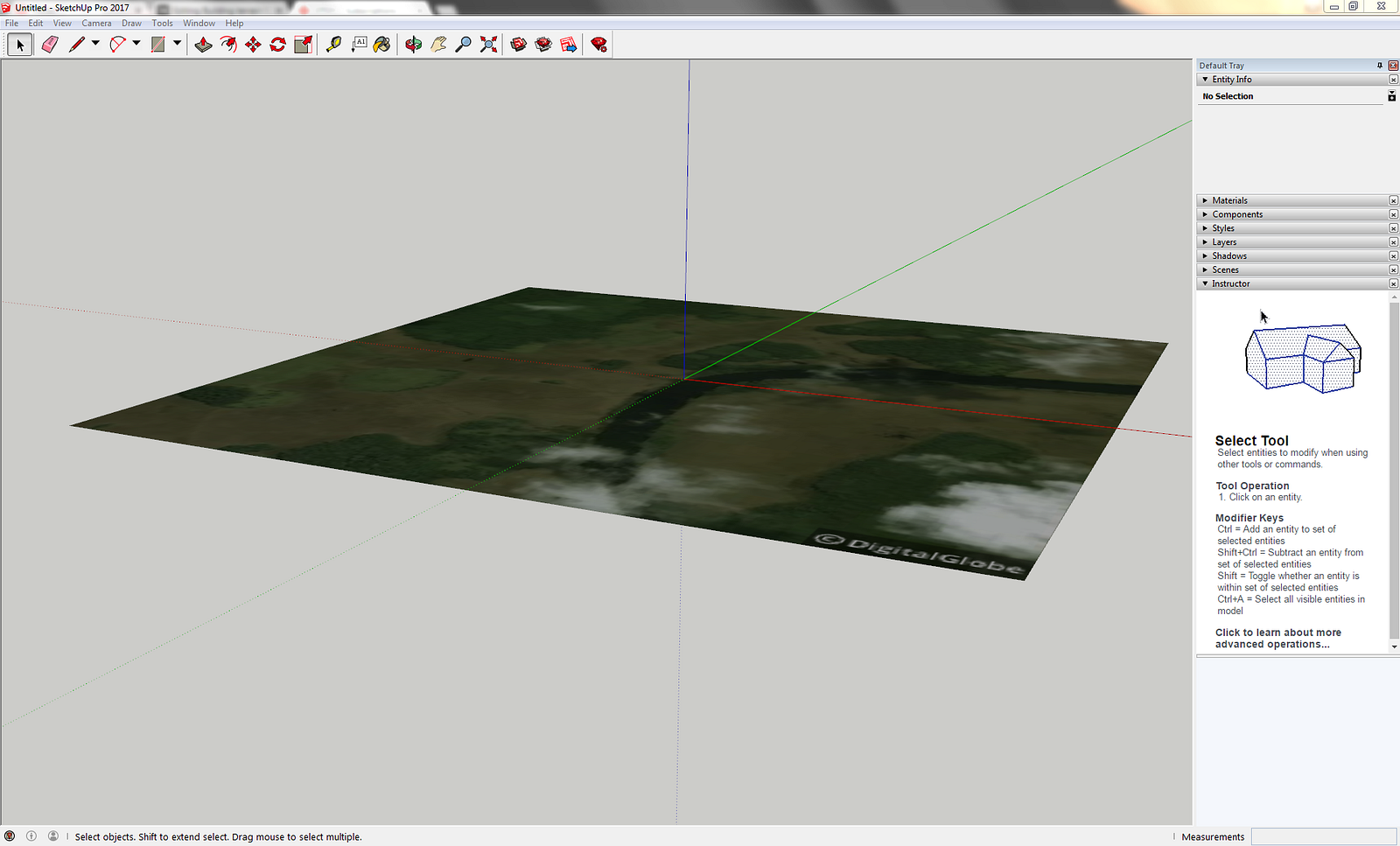Click the 'No Selection' text in Entity Info

1228,96
